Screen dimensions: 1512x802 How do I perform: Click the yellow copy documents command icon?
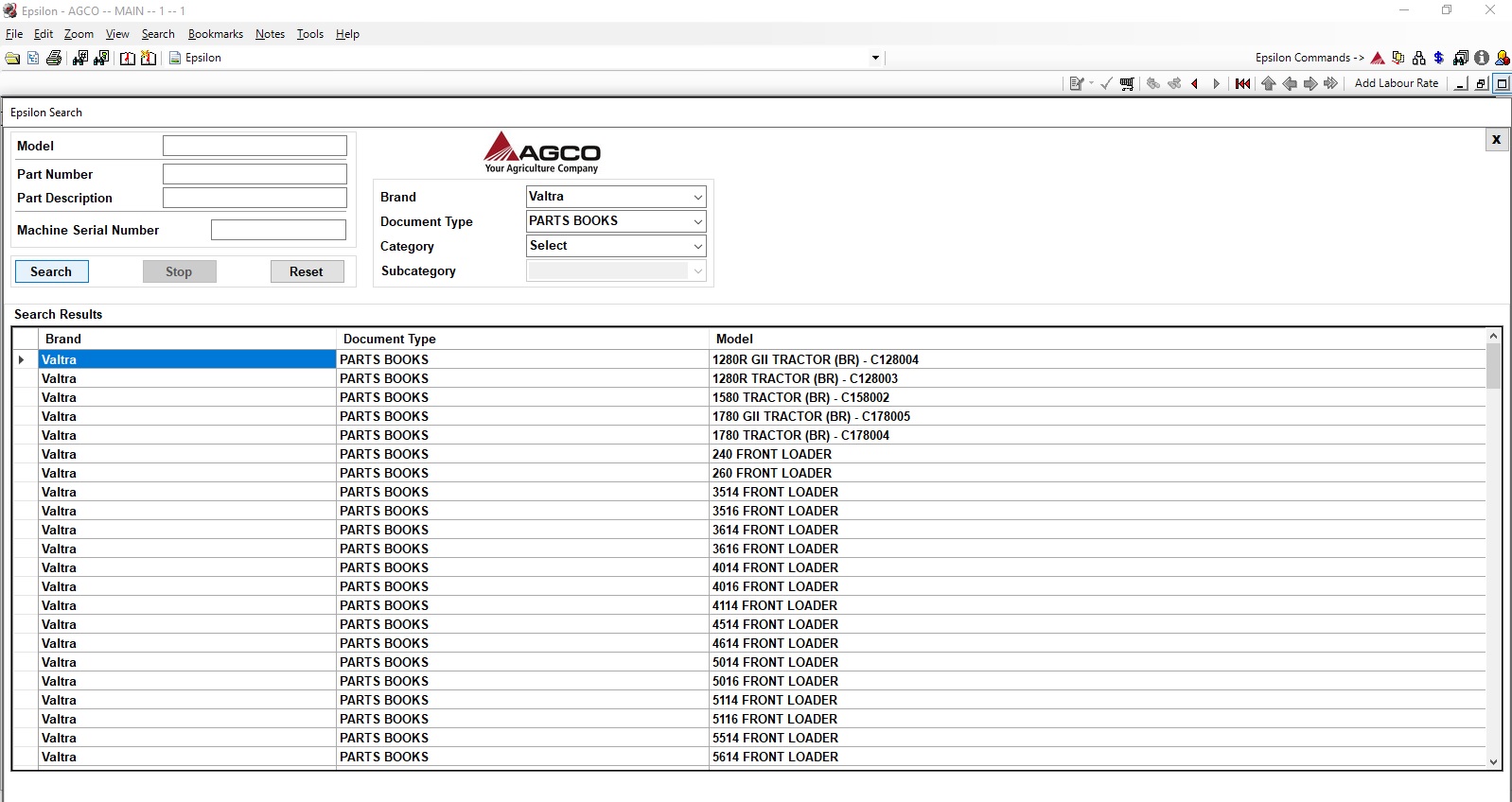coord(1398,58)
